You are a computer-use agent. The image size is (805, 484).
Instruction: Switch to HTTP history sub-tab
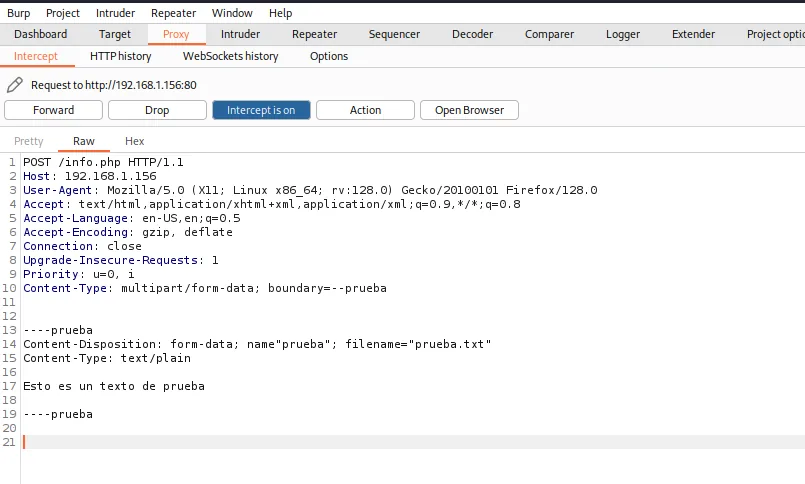pyautogui.click(x=121, y=56)
